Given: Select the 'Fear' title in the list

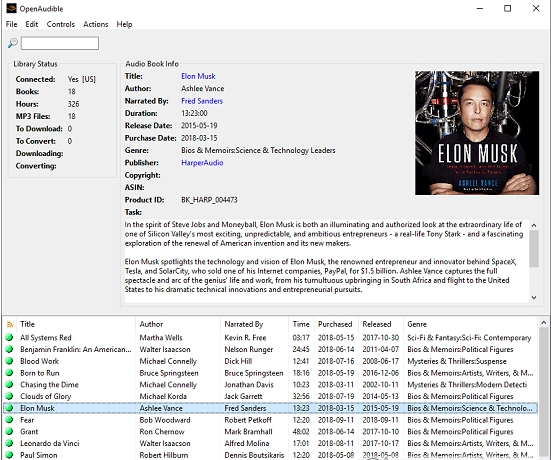Looking at the screenshot, I should coord(27,420).
